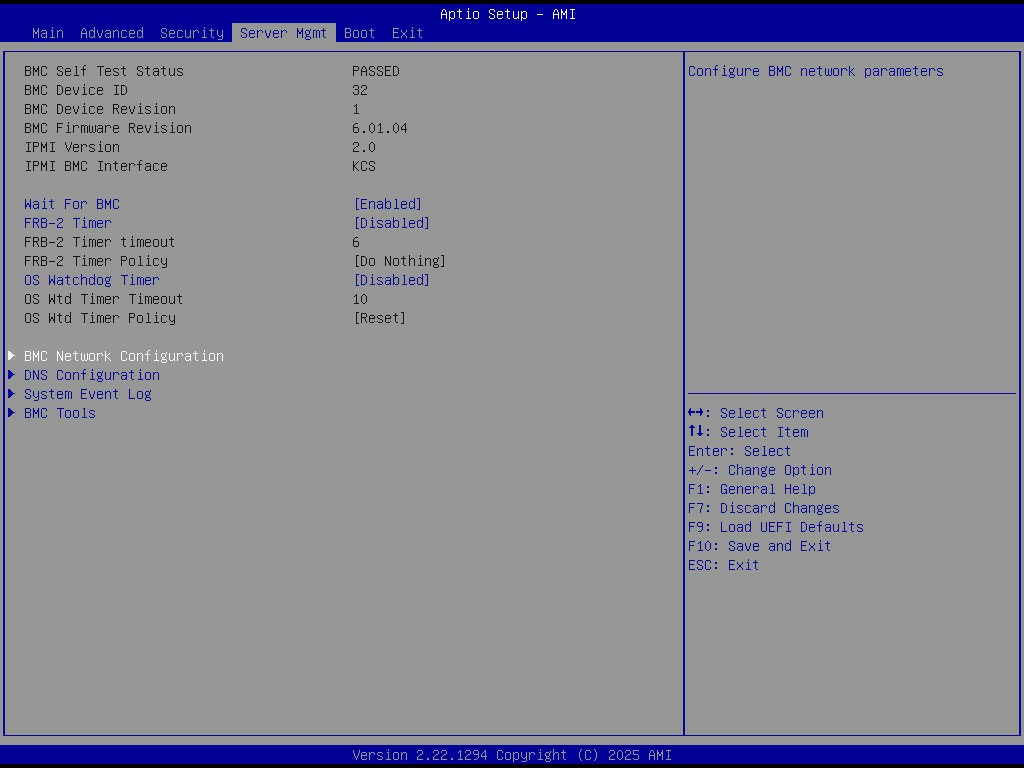Open the FRB-2 Timer Policy Do Nothing dropdown
The width and height of the screenshot is (1024, 768).
point(400,261)
